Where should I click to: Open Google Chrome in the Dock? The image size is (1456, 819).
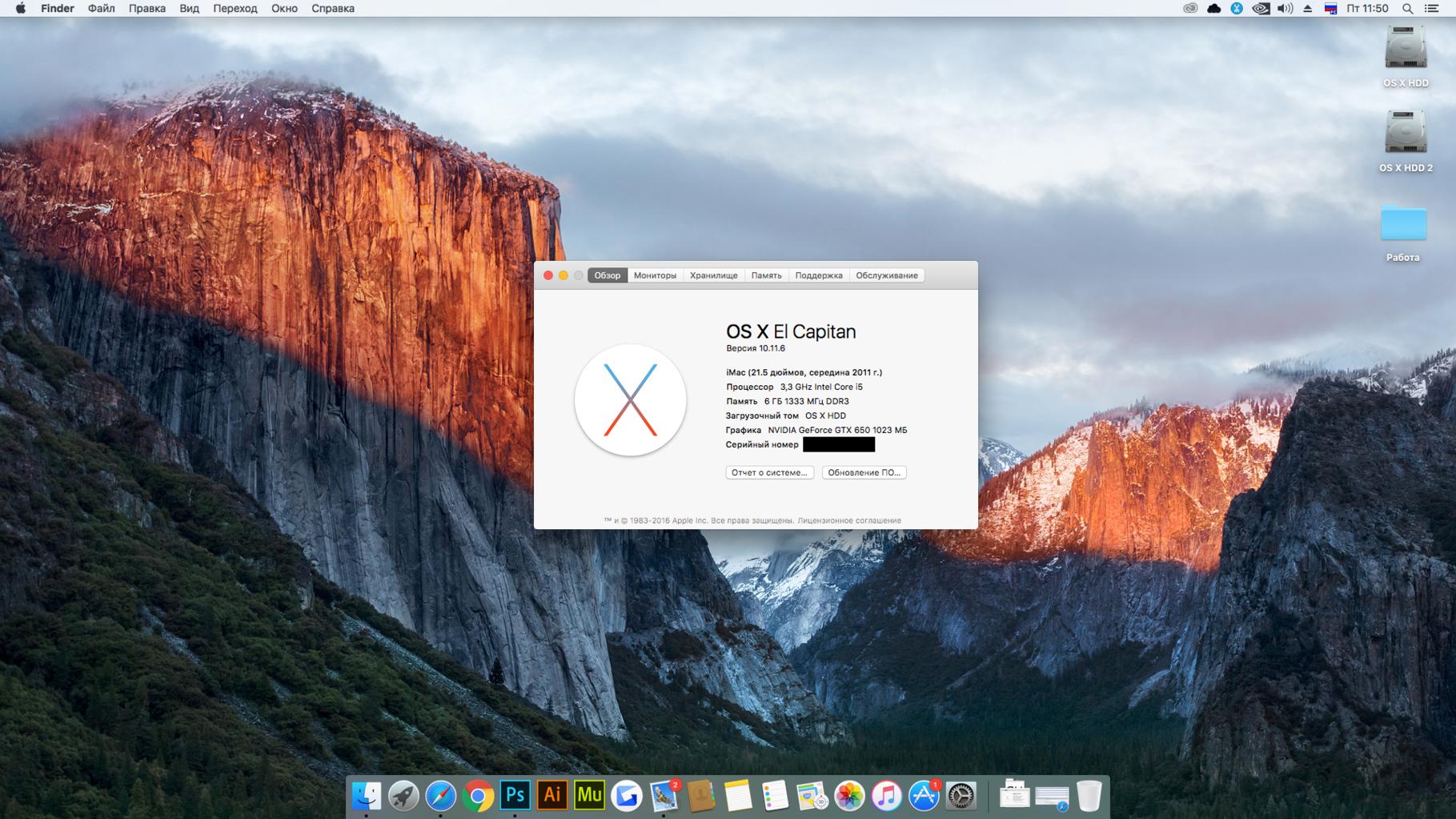tap(478, 796)
